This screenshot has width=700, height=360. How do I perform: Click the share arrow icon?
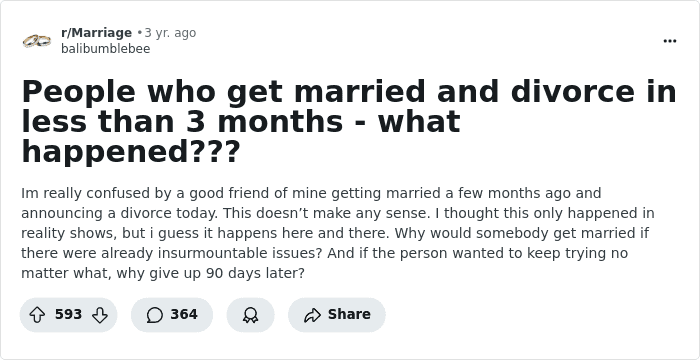(312, 315)
